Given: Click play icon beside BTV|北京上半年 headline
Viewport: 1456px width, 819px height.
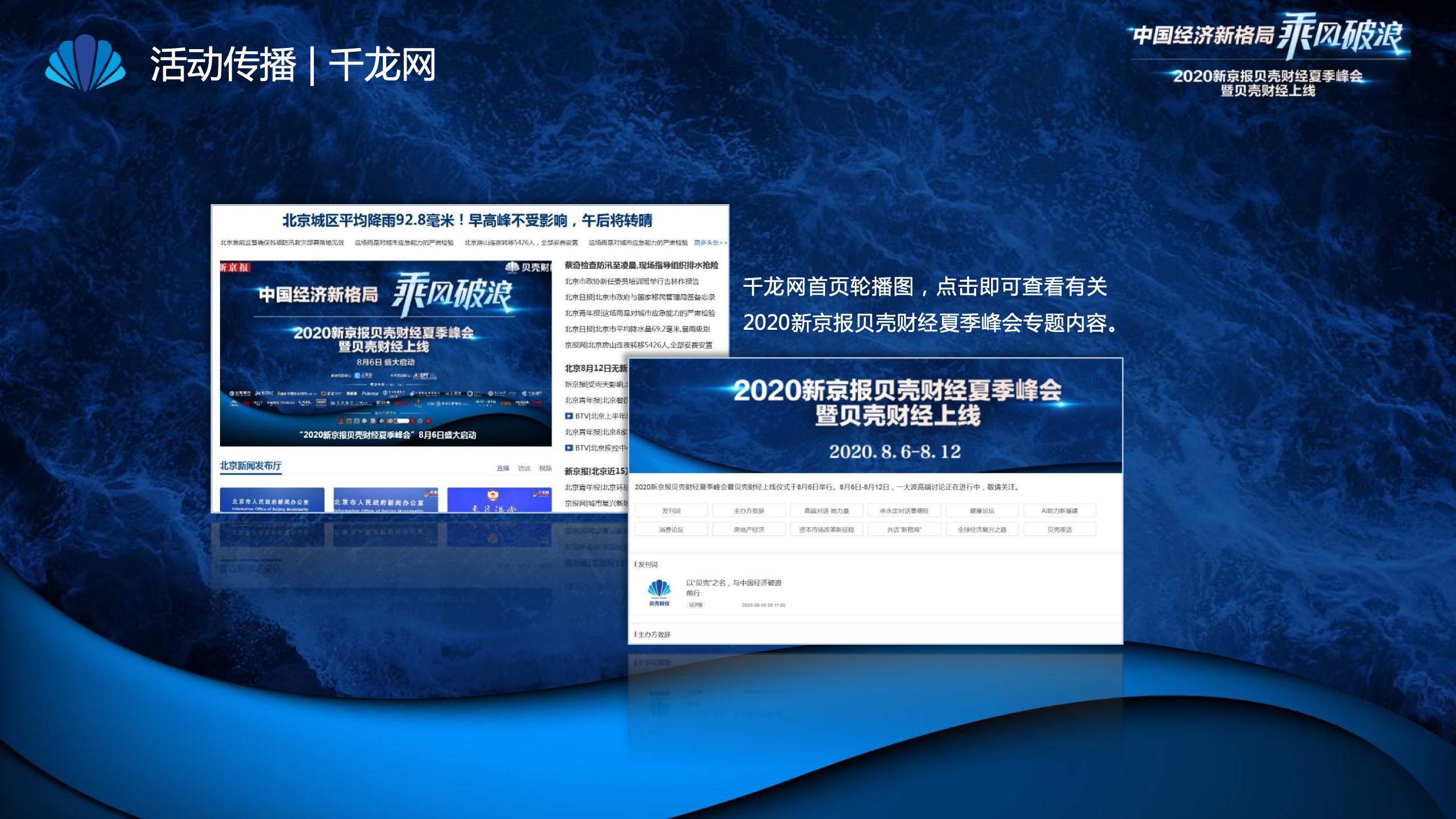Looking at the screenshot, I should [569, 416].
